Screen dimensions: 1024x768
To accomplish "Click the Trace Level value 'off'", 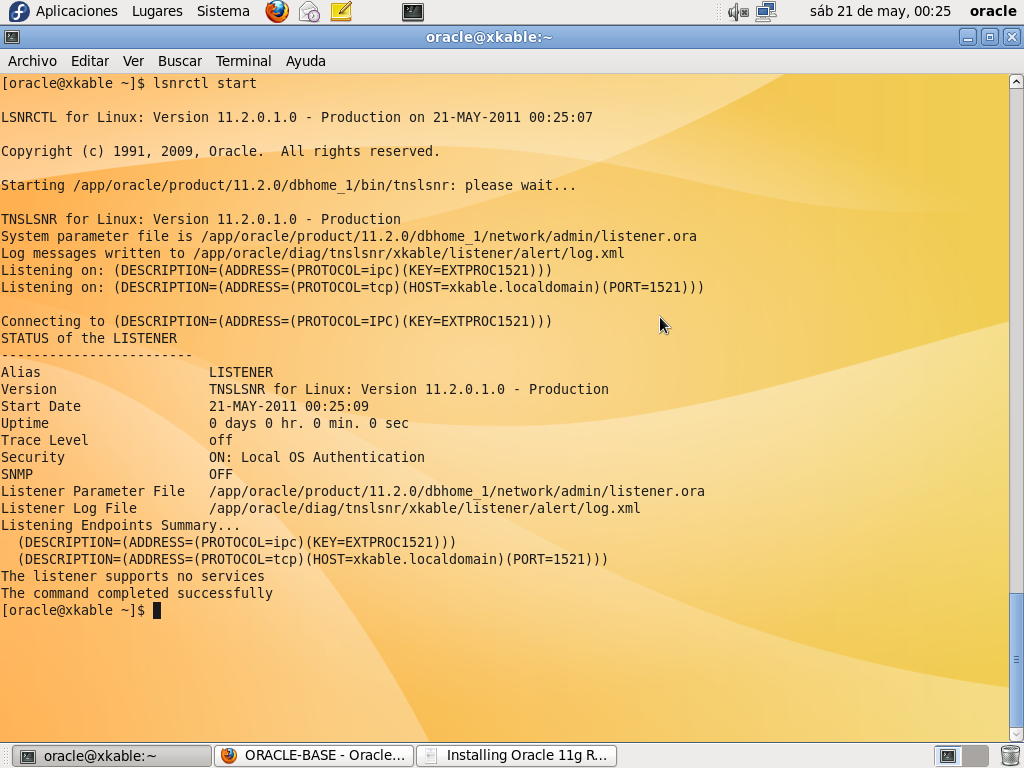I will click(221, 440).
